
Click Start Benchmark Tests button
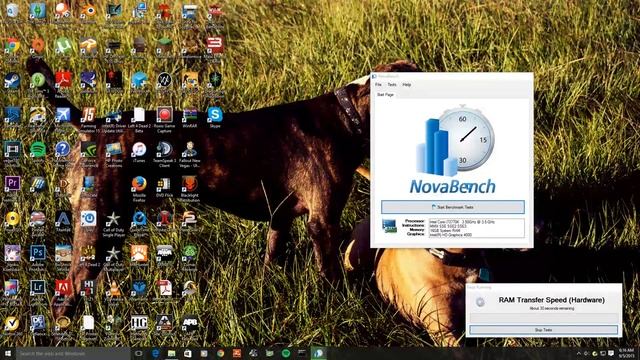click(453, 207)
